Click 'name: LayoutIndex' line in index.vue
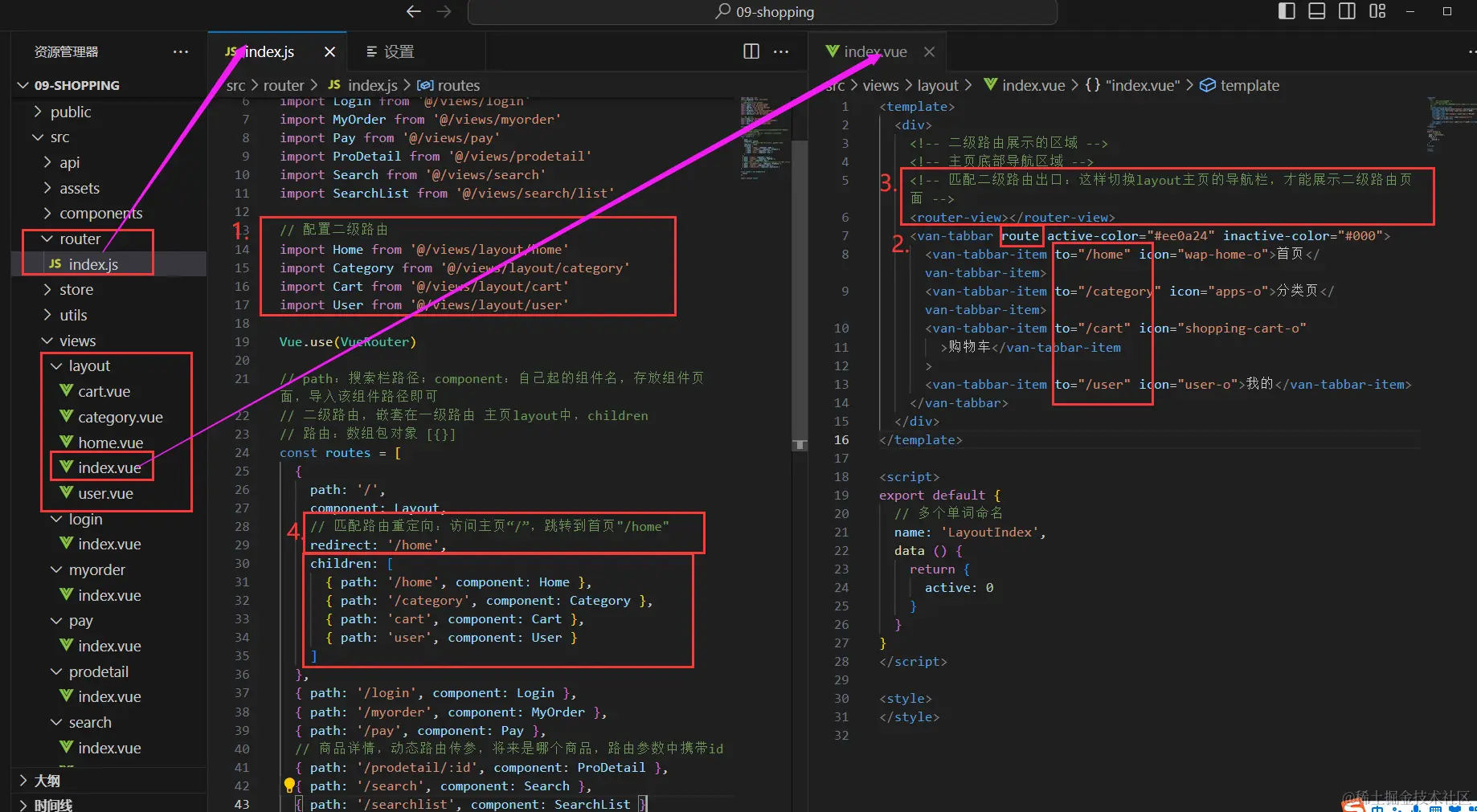Viewport: 1477px width, 812px height. [970, 532]
